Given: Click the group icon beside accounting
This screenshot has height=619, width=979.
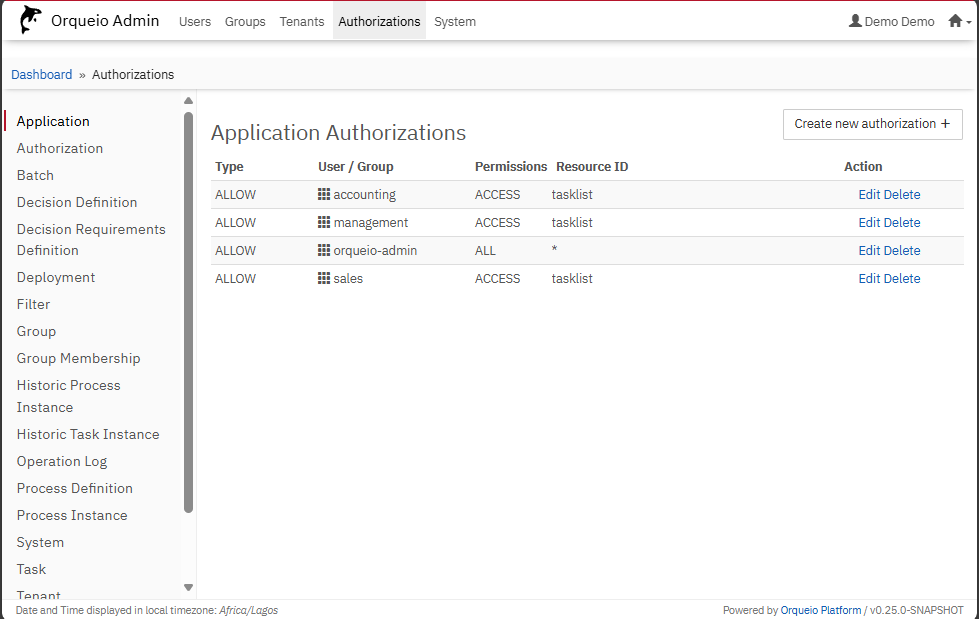Looking at the screenshot, I should click(x=324, y=195).
